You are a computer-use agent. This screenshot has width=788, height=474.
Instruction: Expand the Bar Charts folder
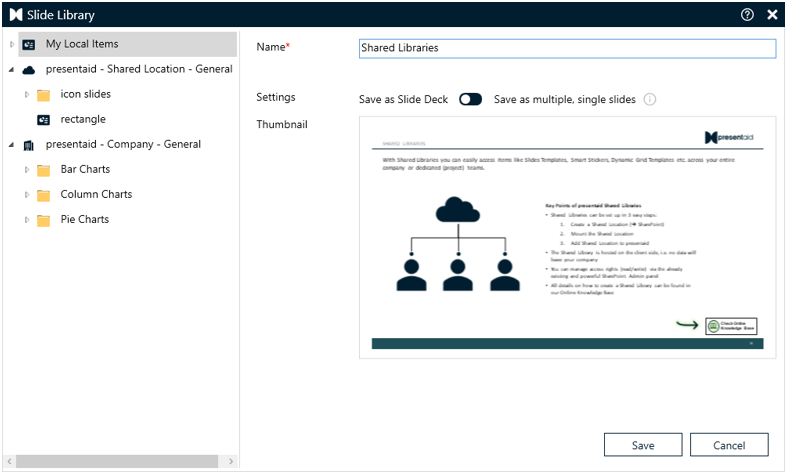[27, 169]
